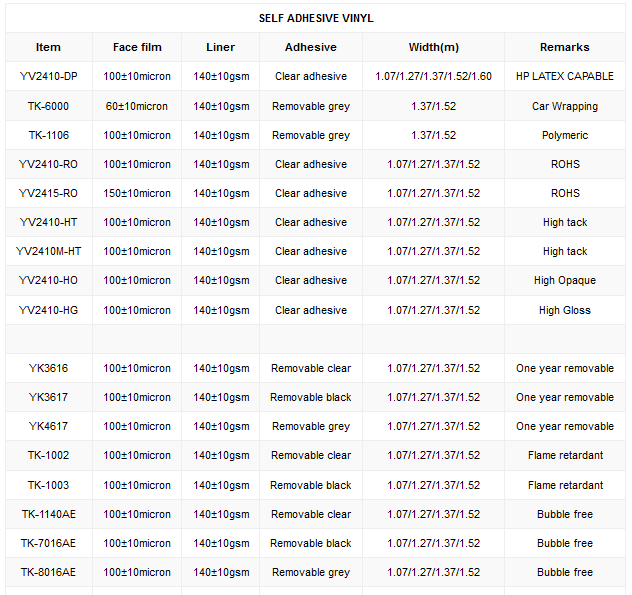The image size is (632, 595).
Task: Click the High Gloss remark cell
Action: click(x=565, y=310)
